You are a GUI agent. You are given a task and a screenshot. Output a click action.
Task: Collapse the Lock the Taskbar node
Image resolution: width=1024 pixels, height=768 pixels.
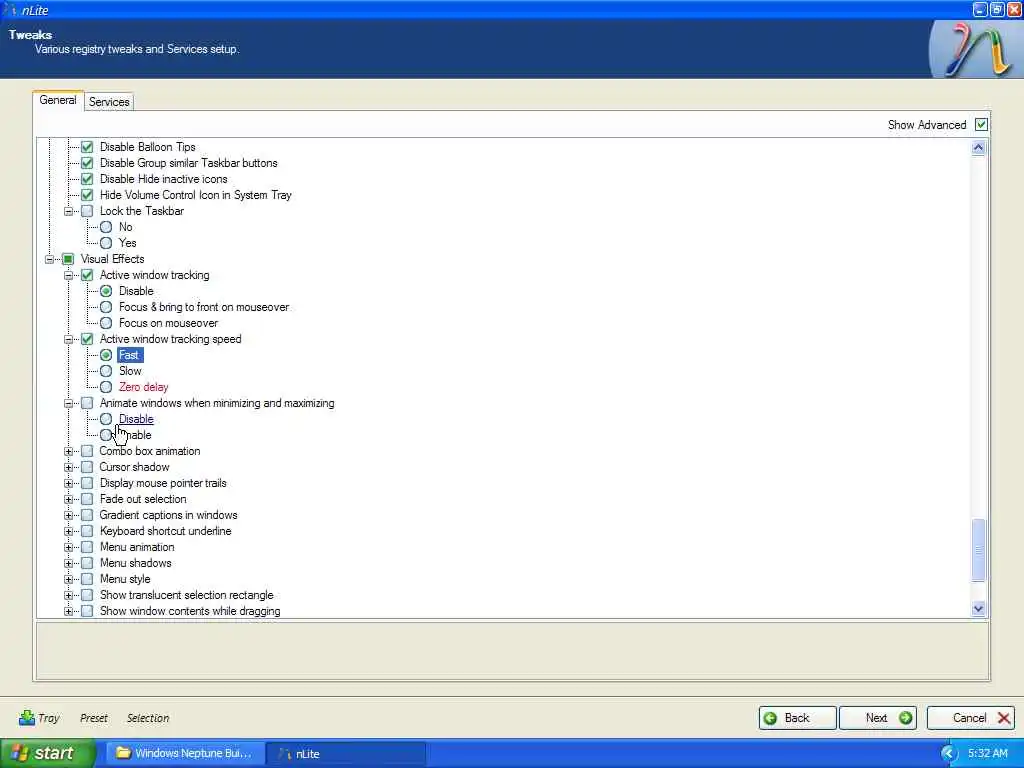[68, 211]
